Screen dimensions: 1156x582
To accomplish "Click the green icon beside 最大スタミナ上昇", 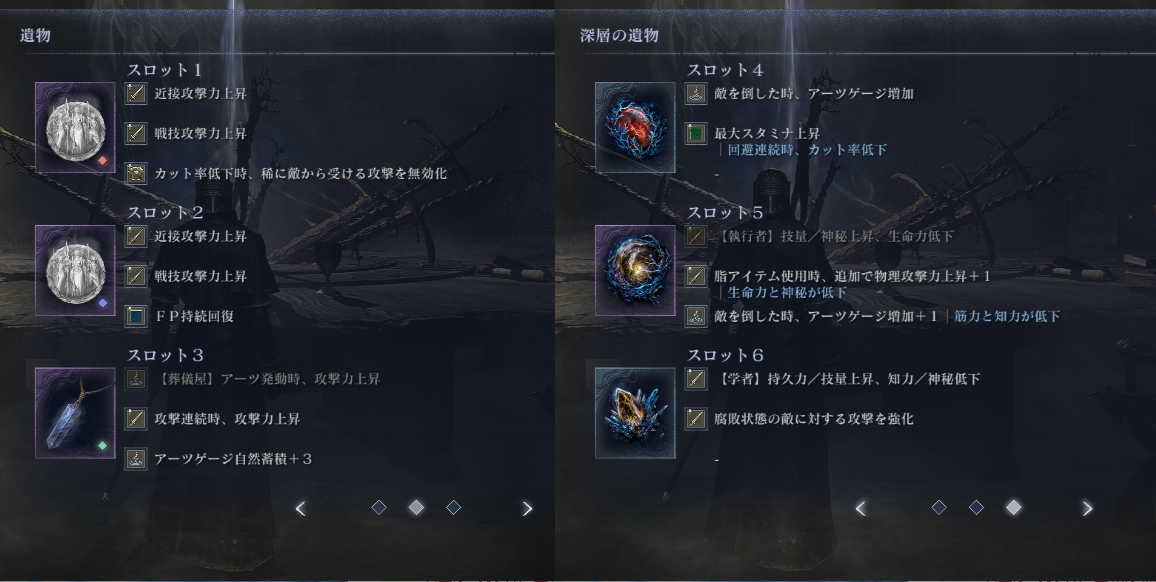I will pyautogui.click(x=696, y=134).
